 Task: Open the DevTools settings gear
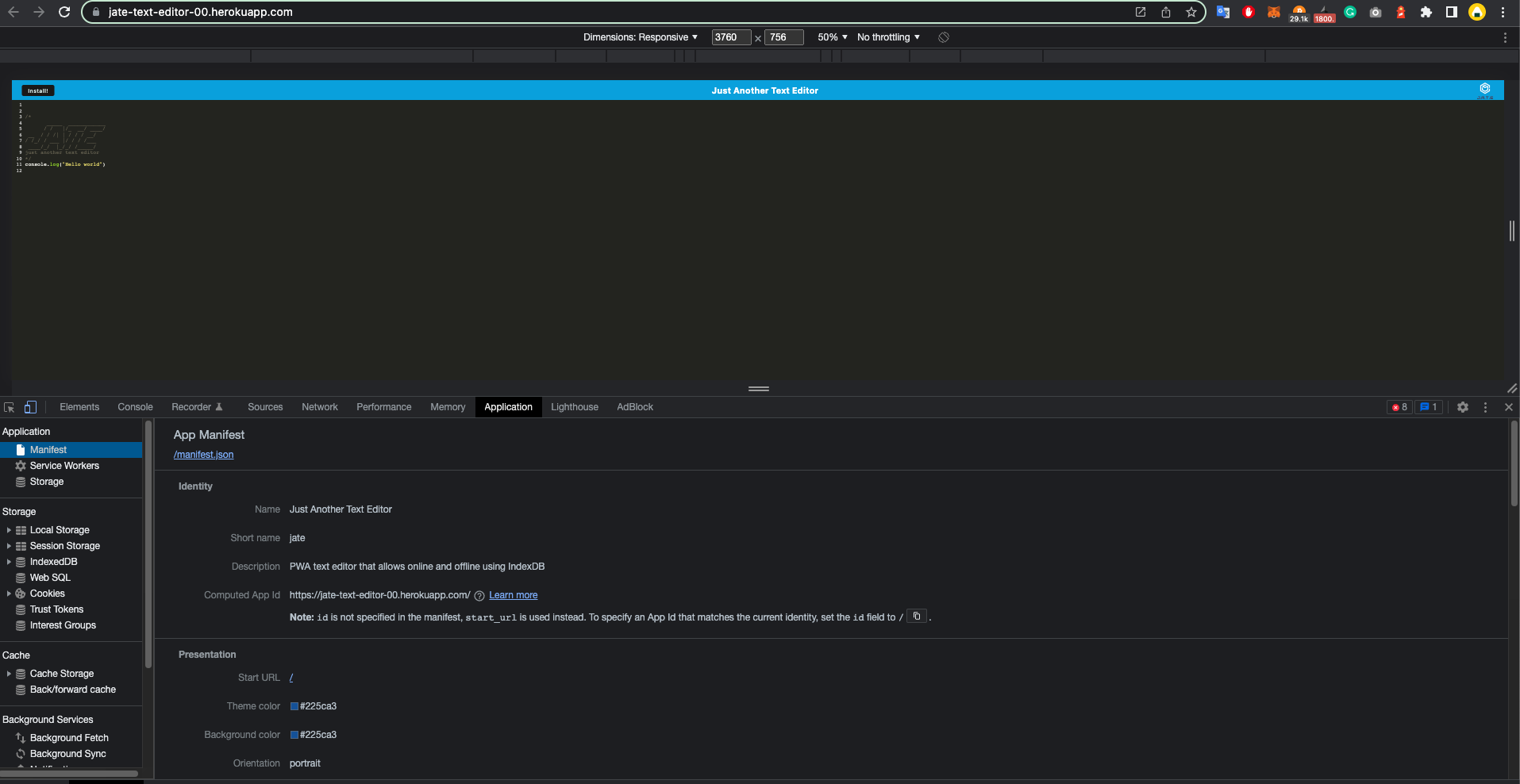[x=1463, y=407]
